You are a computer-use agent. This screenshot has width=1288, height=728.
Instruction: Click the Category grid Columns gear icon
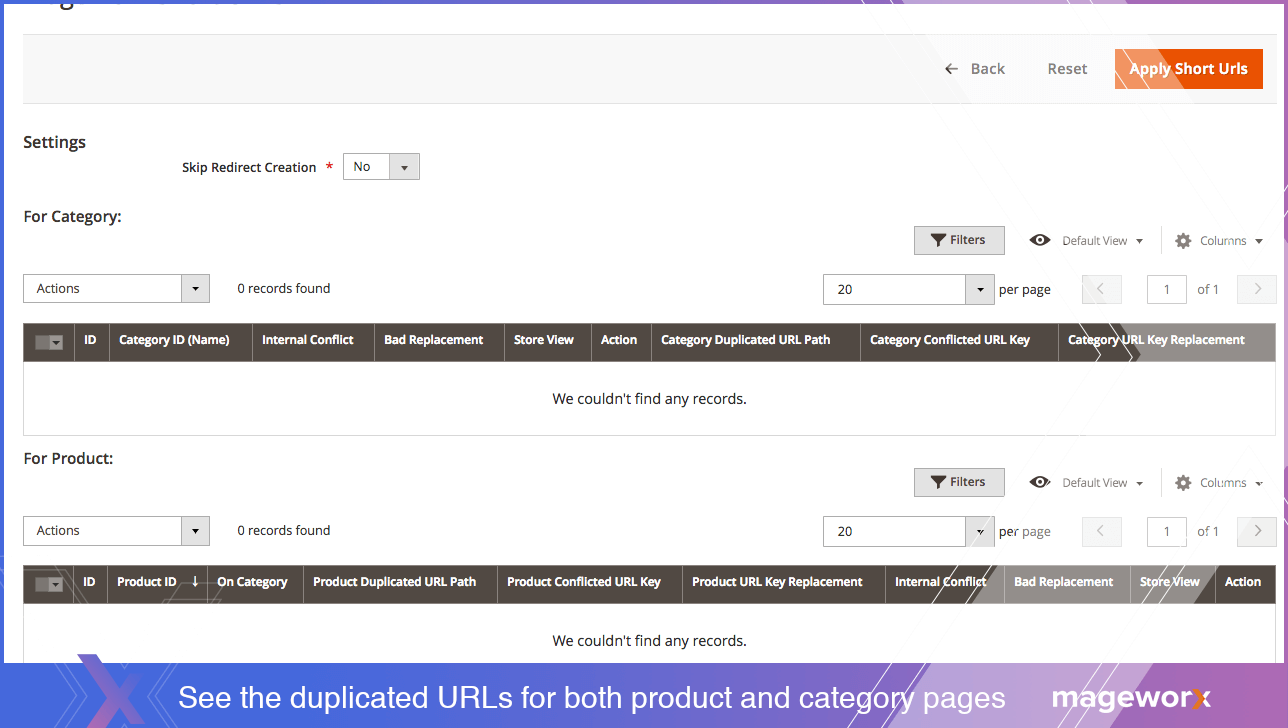(x=1183, y=241)
